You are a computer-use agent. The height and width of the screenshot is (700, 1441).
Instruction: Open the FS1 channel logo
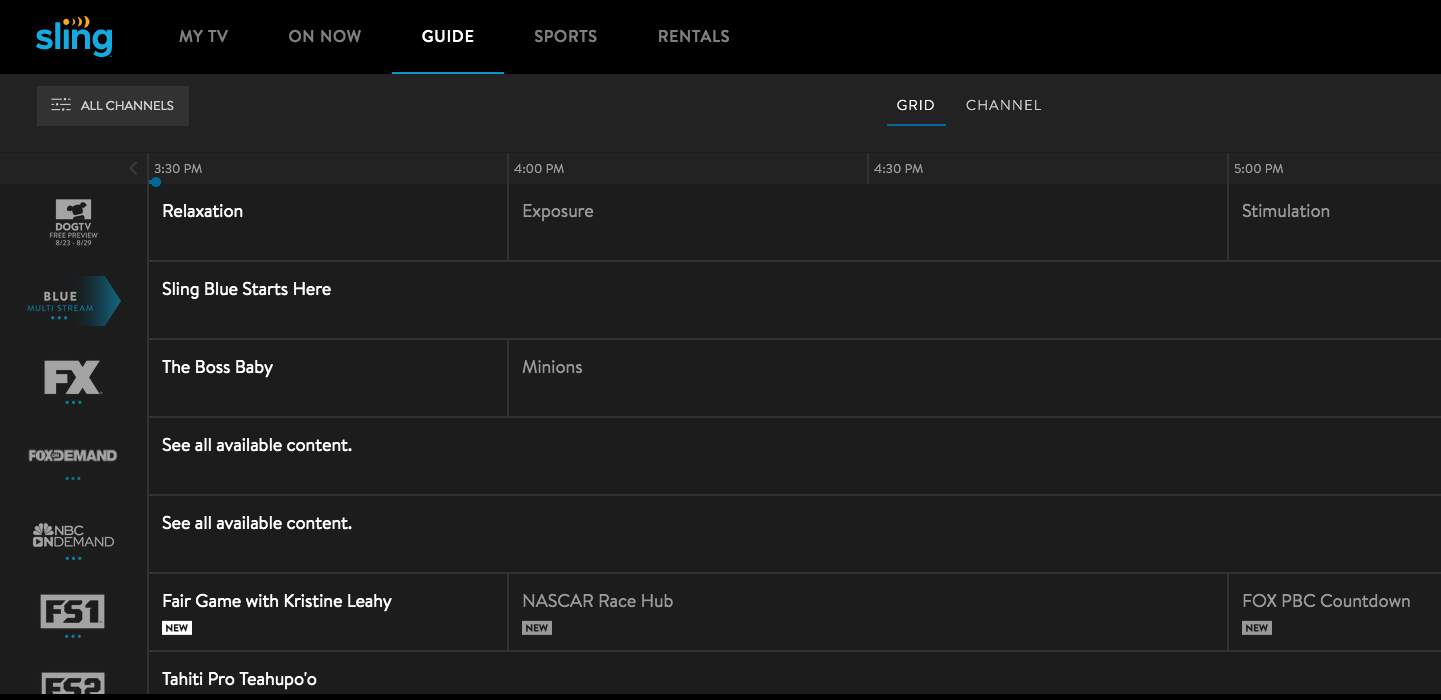pos(71,611)
